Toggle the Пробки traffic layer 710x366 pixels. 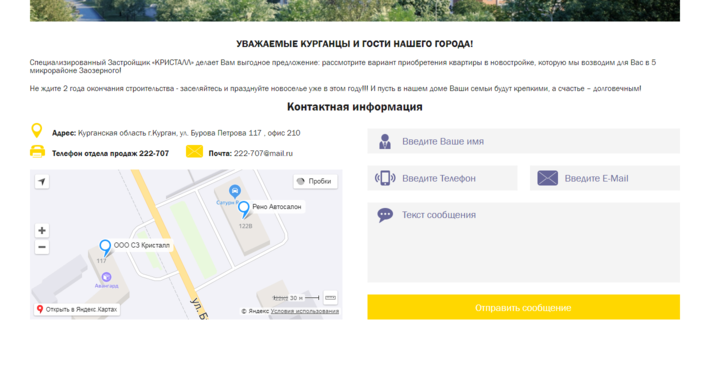point(315,181)
